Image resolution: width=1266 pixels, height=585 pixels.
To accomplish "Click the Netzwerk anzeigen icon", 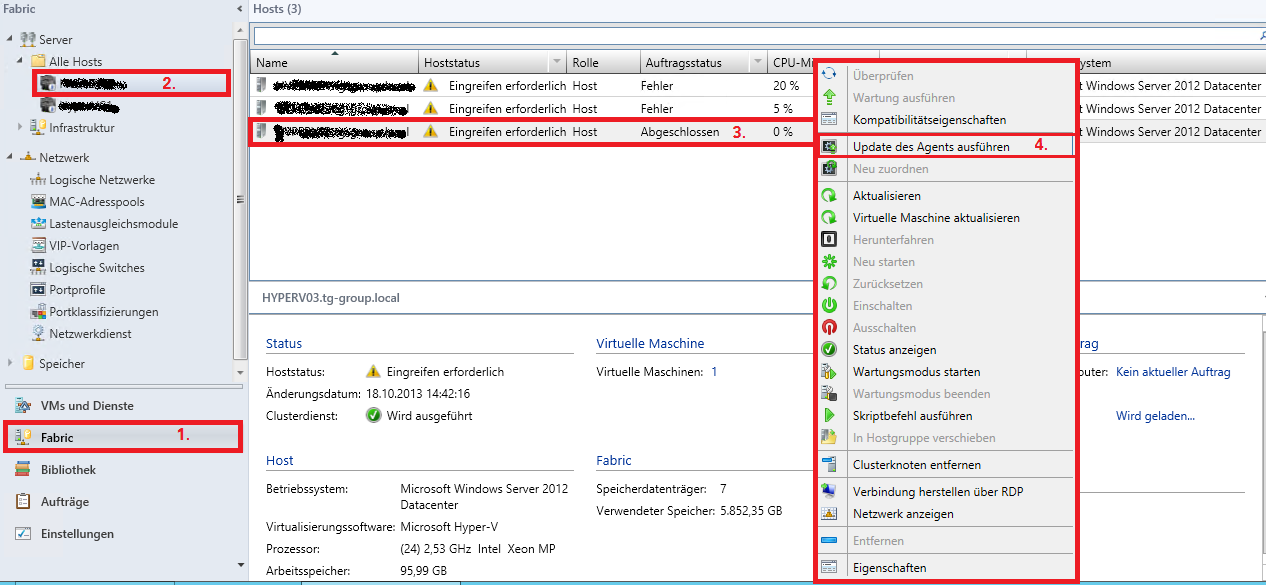I will tap(829, 514).
